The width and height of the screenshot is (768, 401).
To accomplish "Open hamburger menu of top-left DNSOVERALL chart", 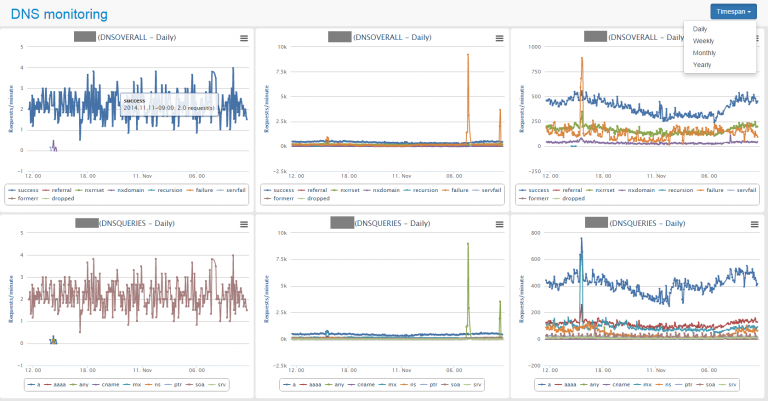I will [x=244, y=38].
